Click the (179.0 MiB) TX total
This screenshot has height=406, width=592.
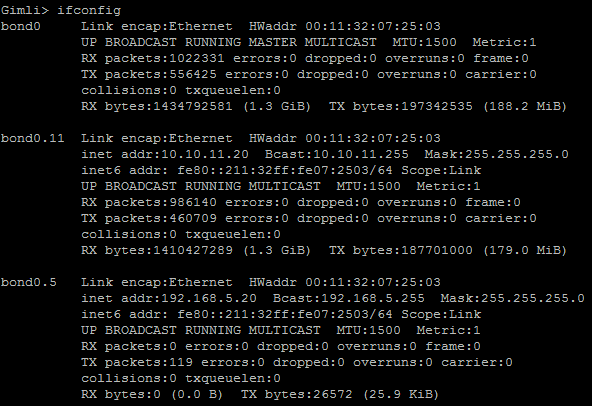click(525, 250)
